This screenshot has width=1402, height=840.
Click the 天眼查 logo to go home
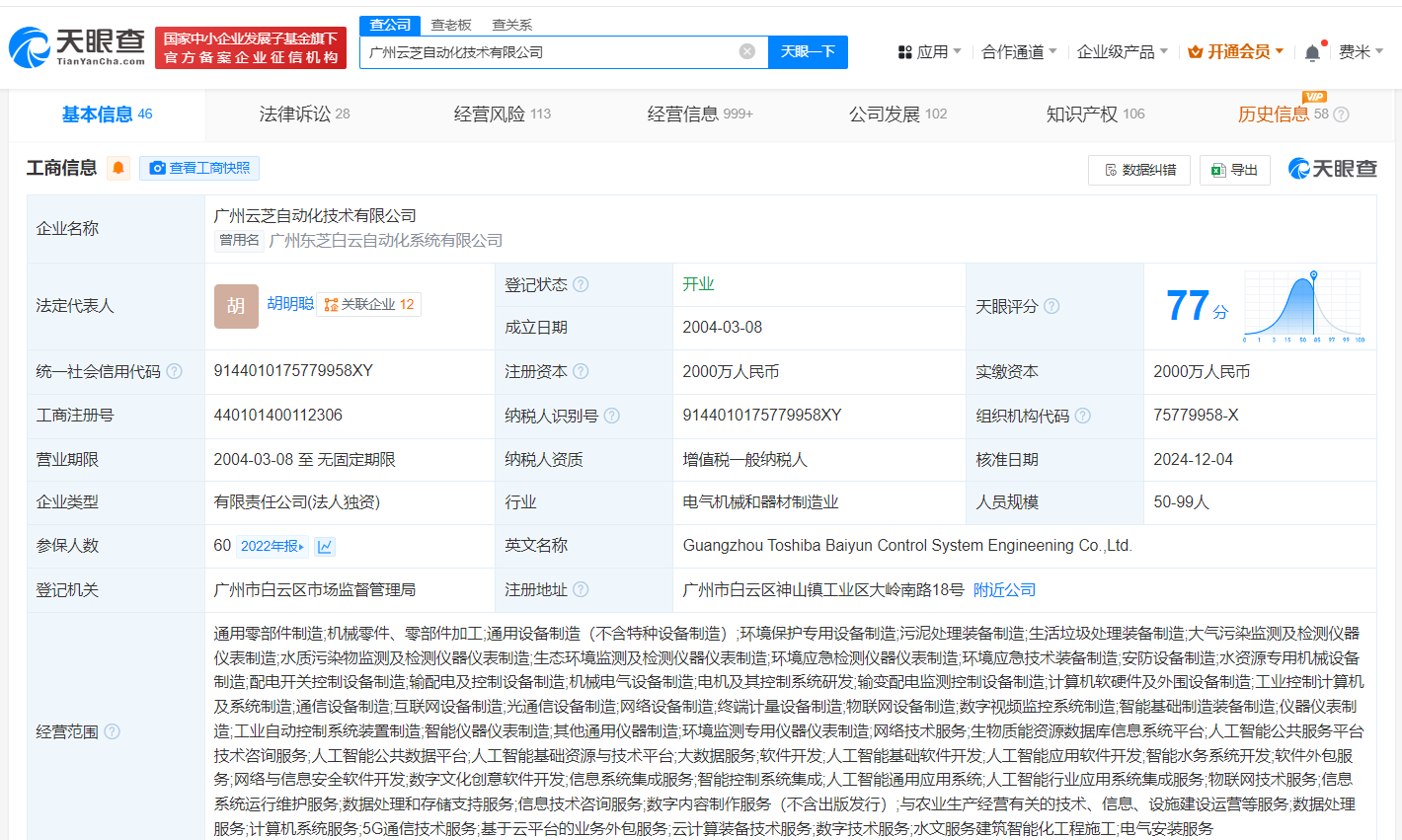[77, 46]
